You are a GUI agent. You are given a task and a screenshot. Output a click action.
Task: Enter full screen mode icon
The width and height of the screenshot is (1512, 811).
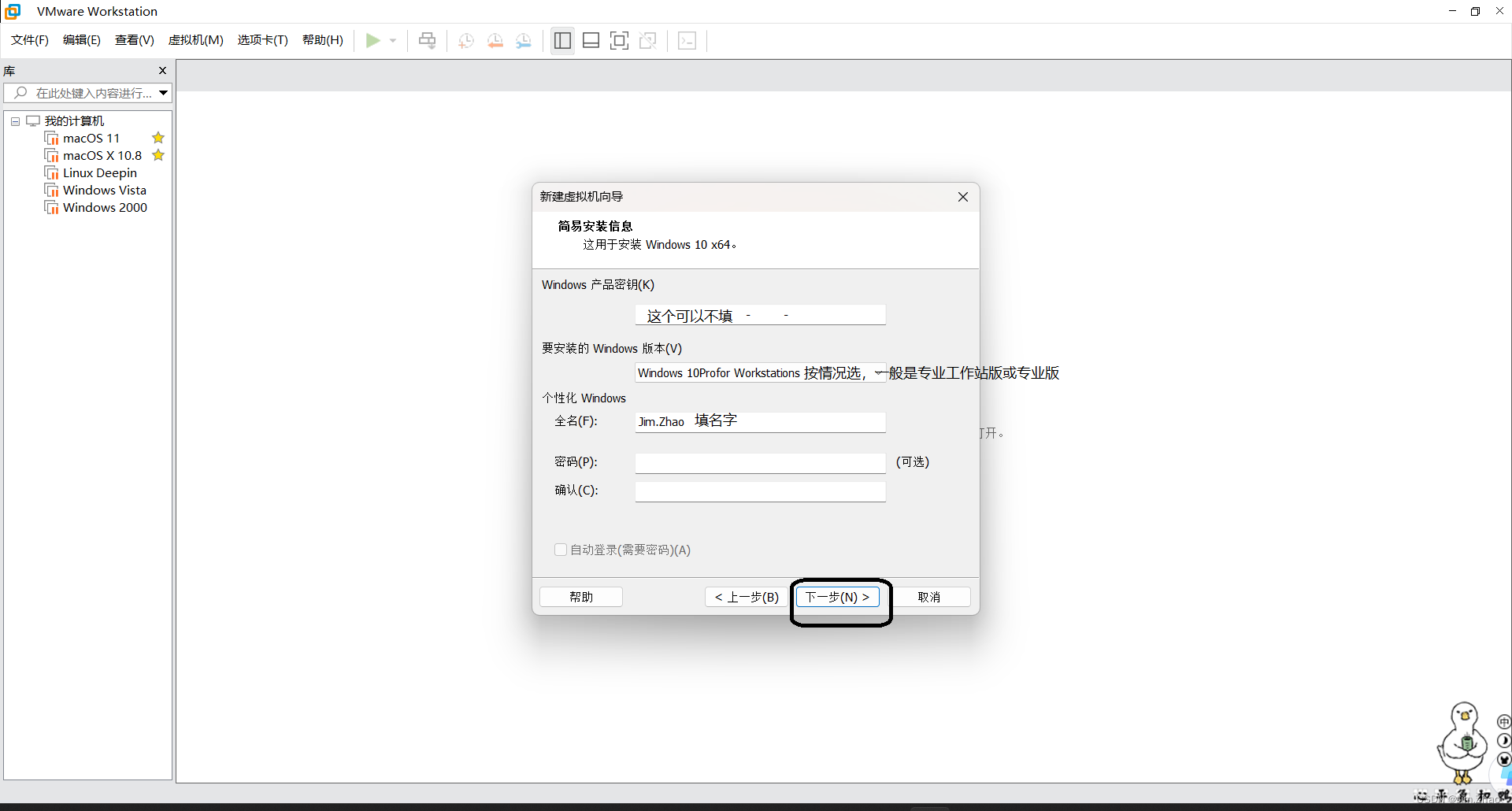click(x=620, y=41)
